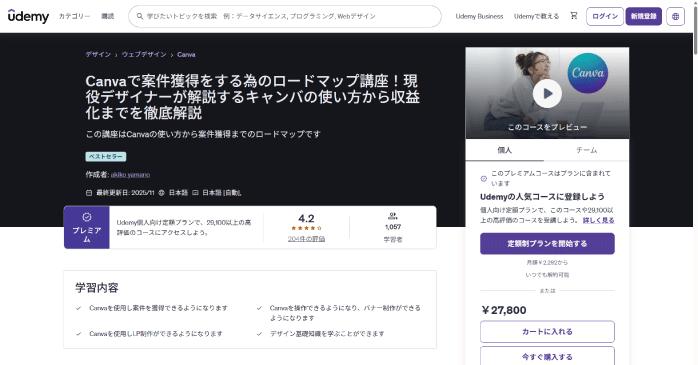Click 'Canvaを使用し案件を獲得できるようになります' item

[158, 308]
